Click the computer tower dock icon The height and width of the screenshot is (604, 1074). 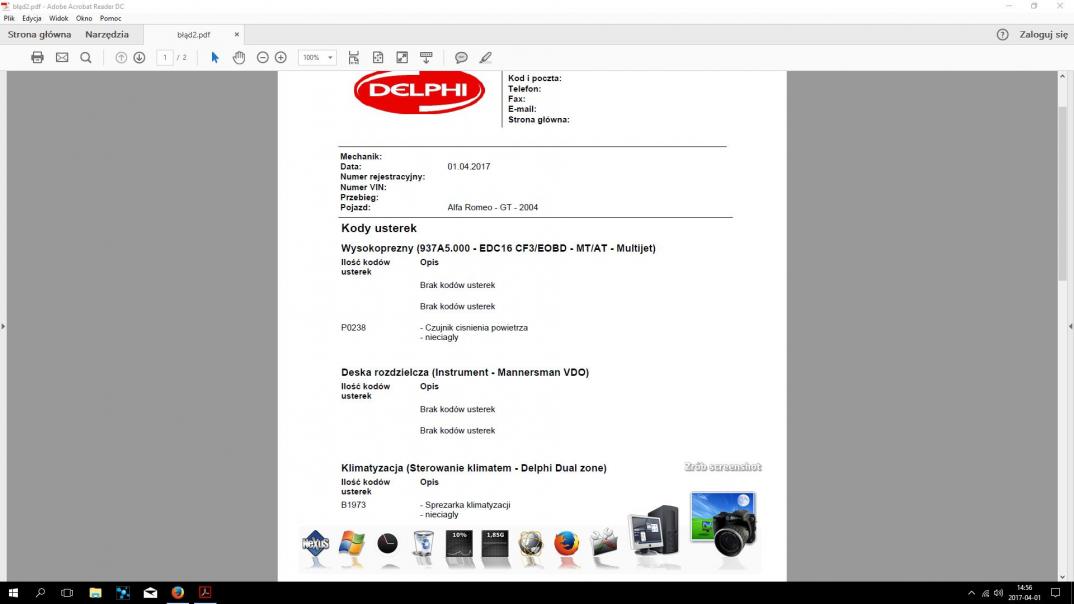pyautogui.click(x=653, y=530)
